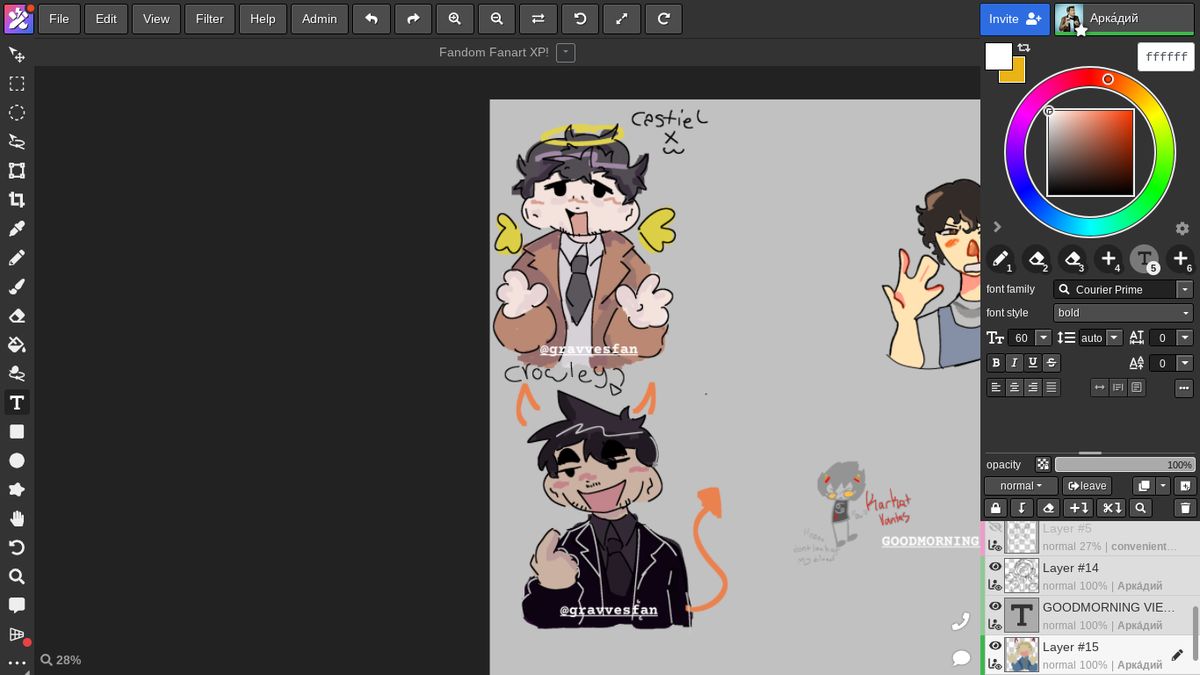Open the baseline shift dropdown
The image size is (1200, 675).
(1185, 363)
